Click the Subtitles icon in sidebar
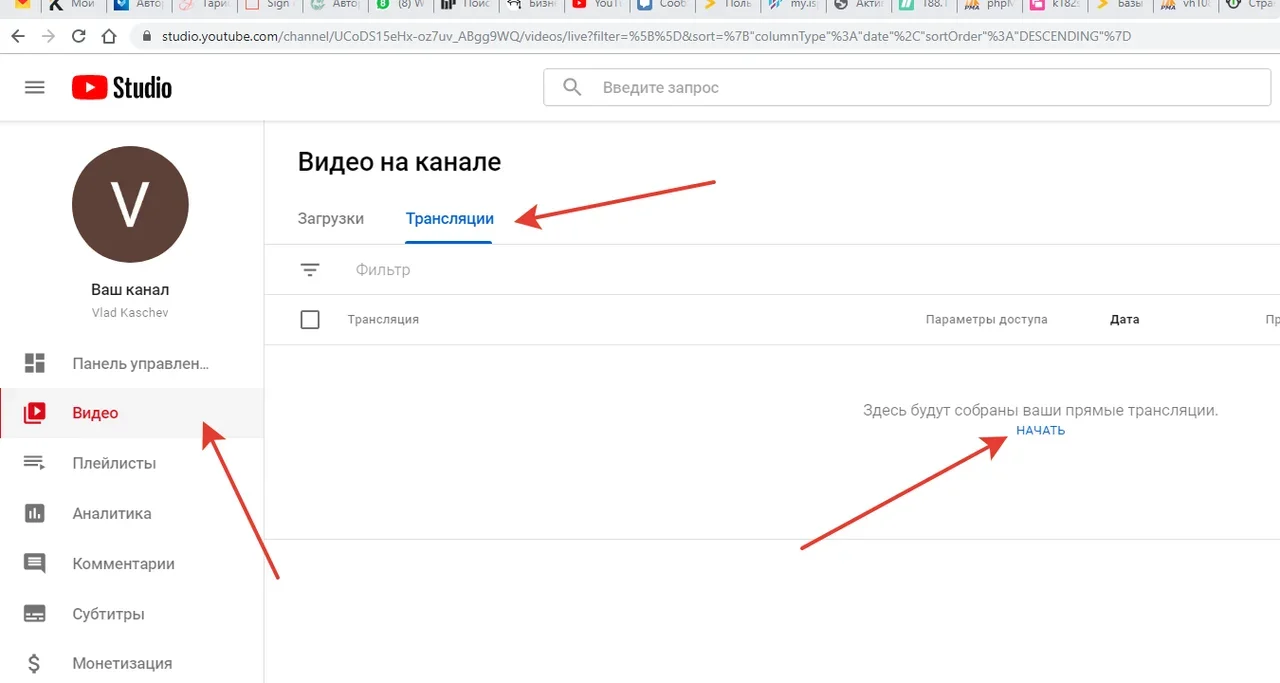The width and height of the screenshot is (1280, 683). pyautogui.click(x=35, y=614)
